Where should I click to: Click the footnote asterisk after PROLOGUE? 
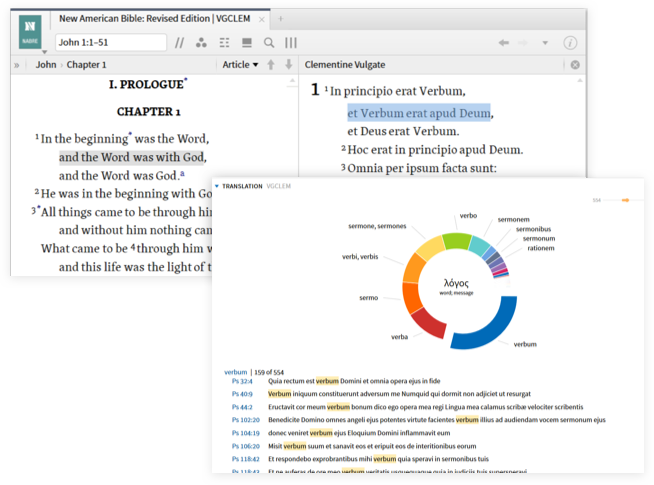click(x=186, y=79)
